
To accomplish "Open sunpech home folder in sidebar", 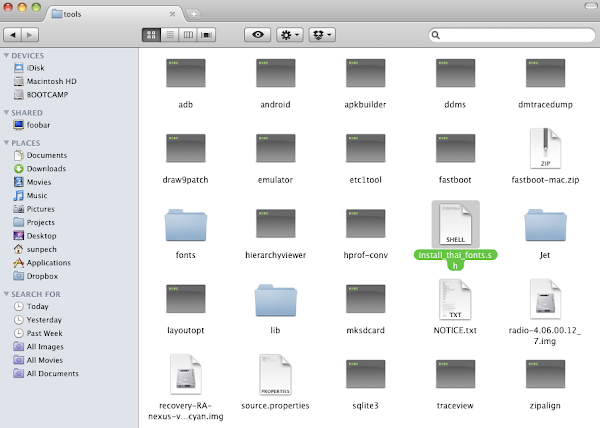I will pos(35,249).
